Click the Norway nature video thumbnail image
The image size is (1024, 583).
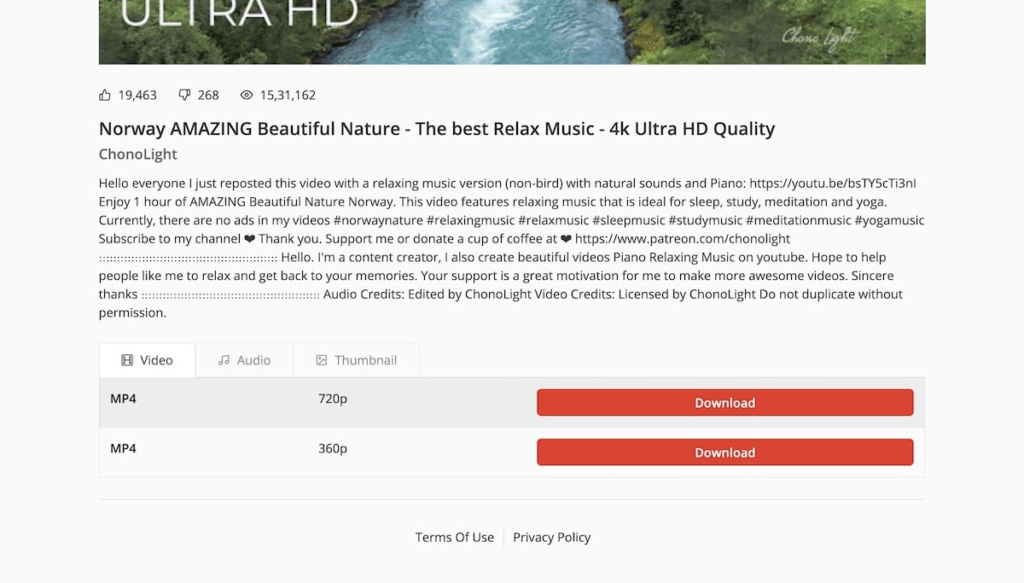pyautogui.click(x=512, y=32)
